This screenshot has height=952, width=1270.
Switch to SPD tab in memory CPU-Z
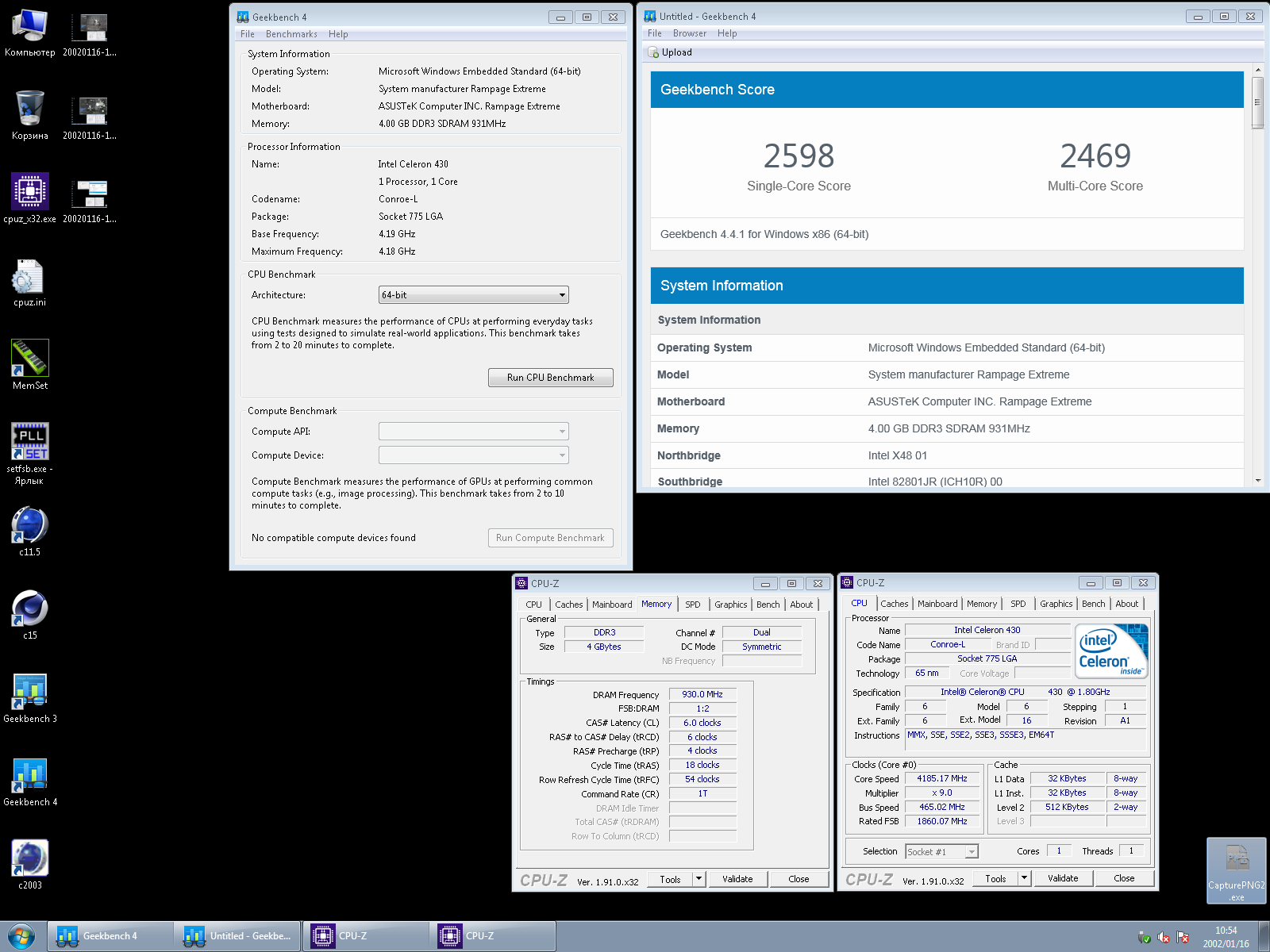(693, 605)
